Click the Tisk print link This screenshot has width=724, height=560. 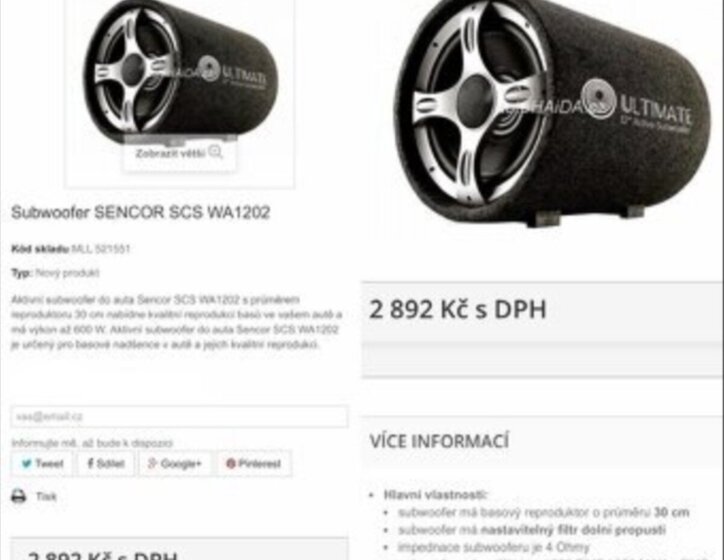pos(46,497)
